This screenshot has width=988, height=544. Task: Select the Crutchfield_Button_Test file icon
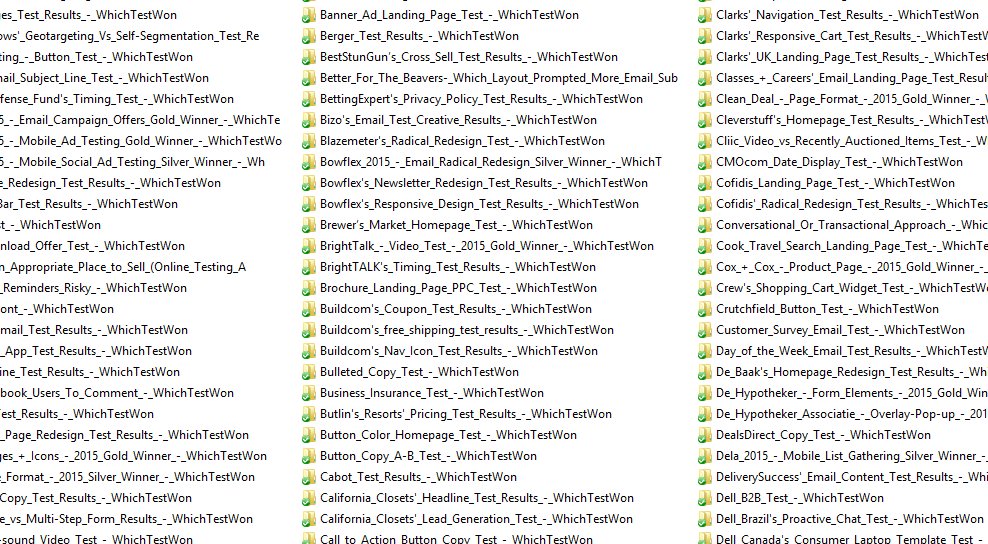click(x=704, y=310)
